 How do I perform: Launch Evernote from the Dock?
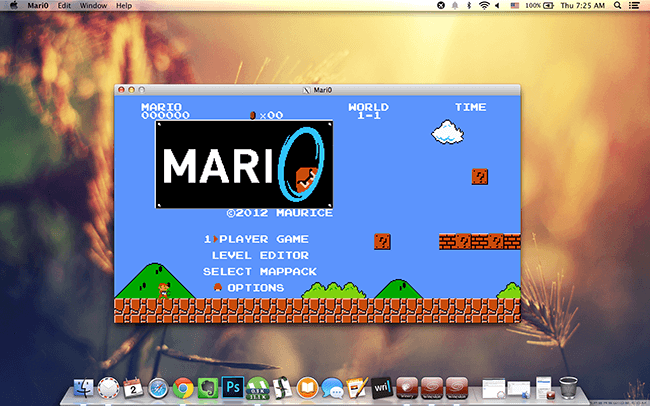point(208,389)
